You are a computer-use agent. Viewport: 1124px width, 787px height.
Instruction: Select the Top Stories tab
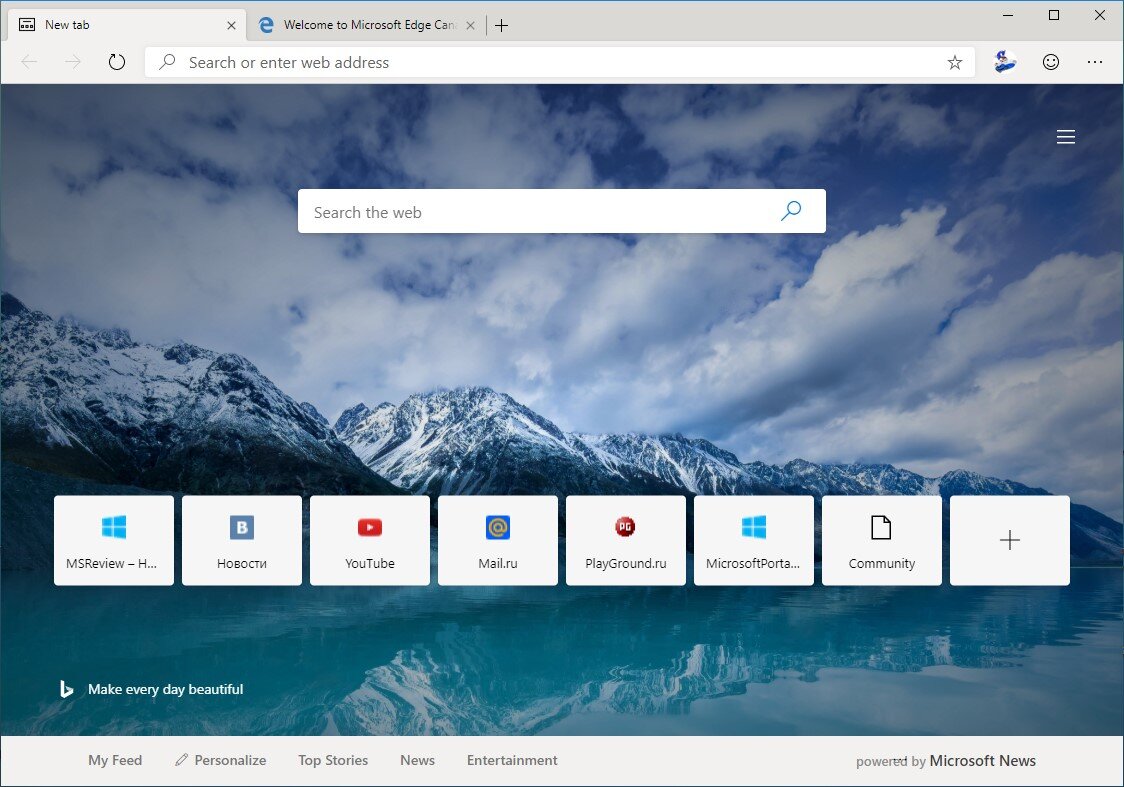(x=333, y=760)
